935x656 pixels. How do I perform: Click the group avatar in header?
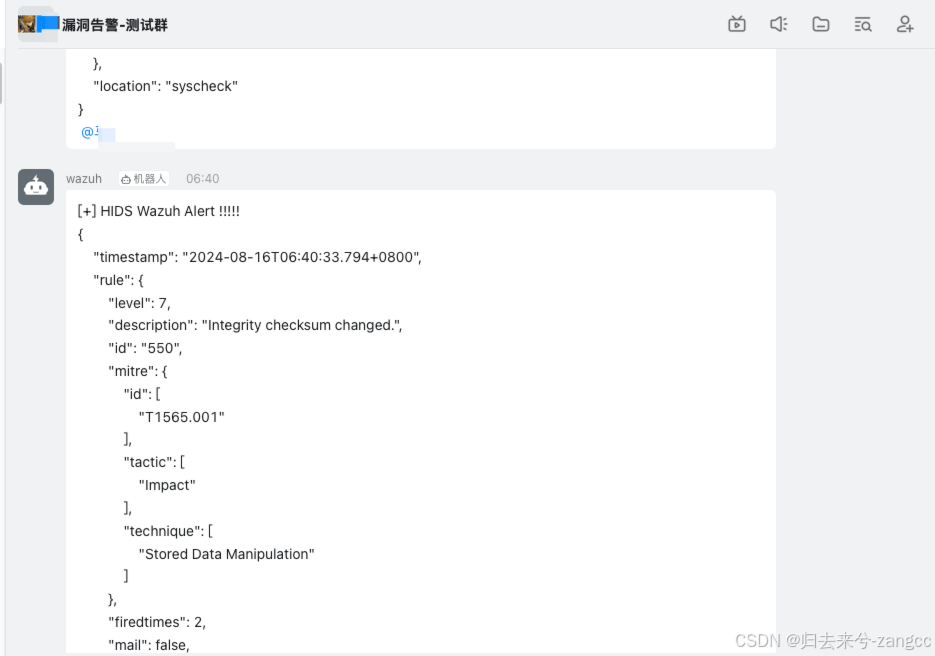(27, 24)
